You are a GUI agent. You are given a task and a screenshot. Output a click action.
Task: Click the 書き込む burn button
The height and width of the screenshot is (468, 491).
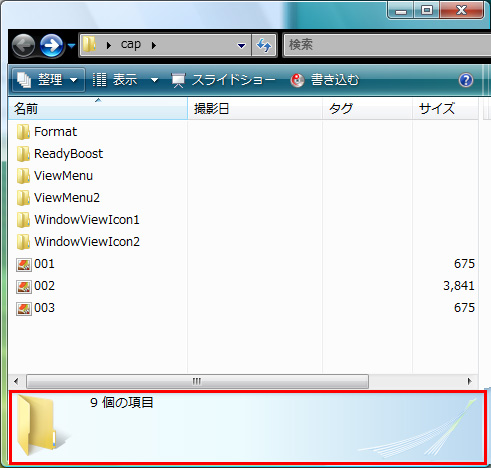(325, 80)
